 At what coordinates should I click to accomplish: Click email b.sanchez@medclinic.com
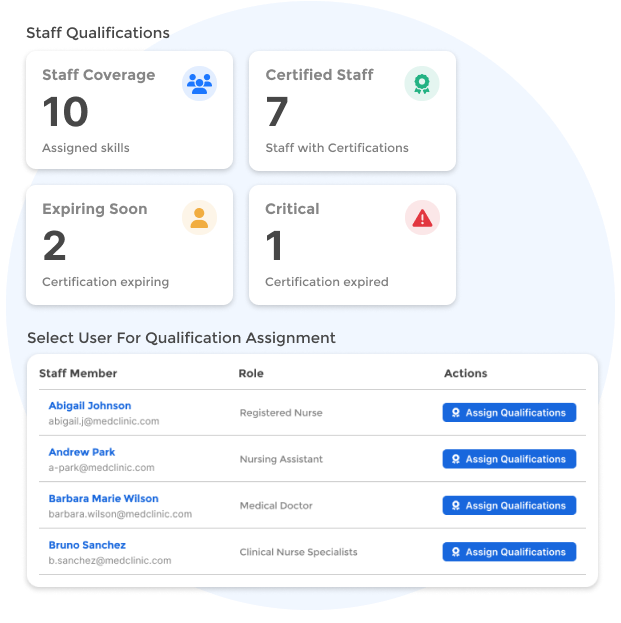[110, 561]
